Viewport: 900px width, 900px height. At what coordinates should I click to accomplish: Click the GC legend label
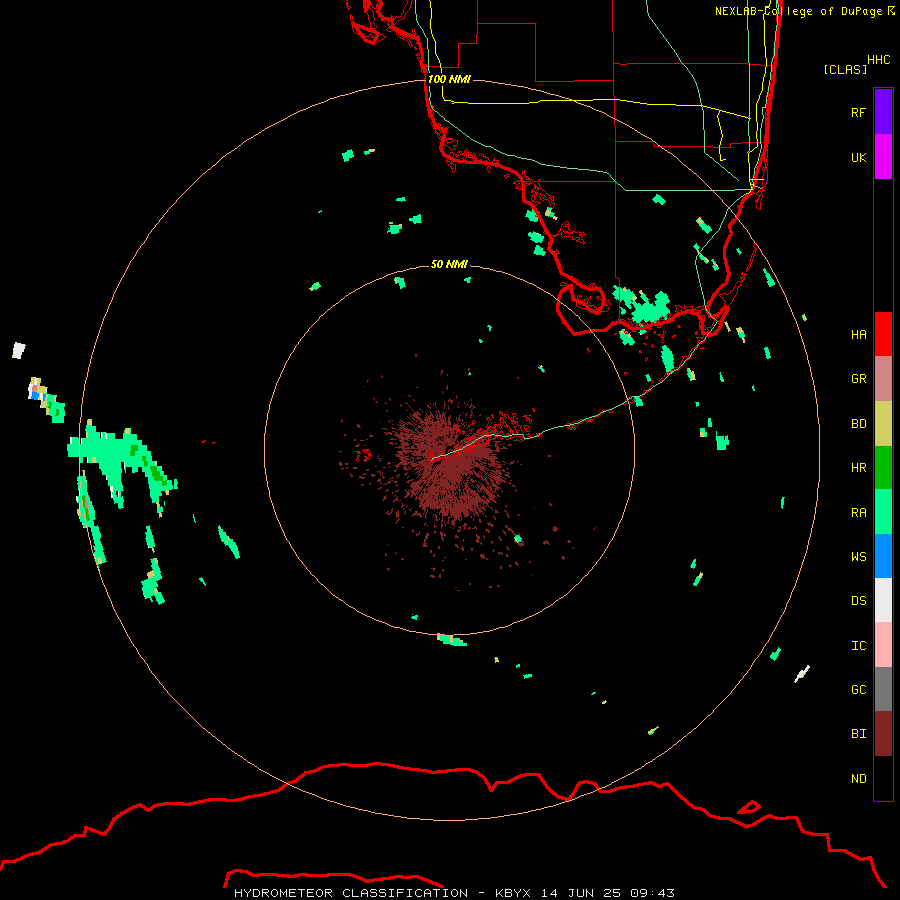click(858, 690)
